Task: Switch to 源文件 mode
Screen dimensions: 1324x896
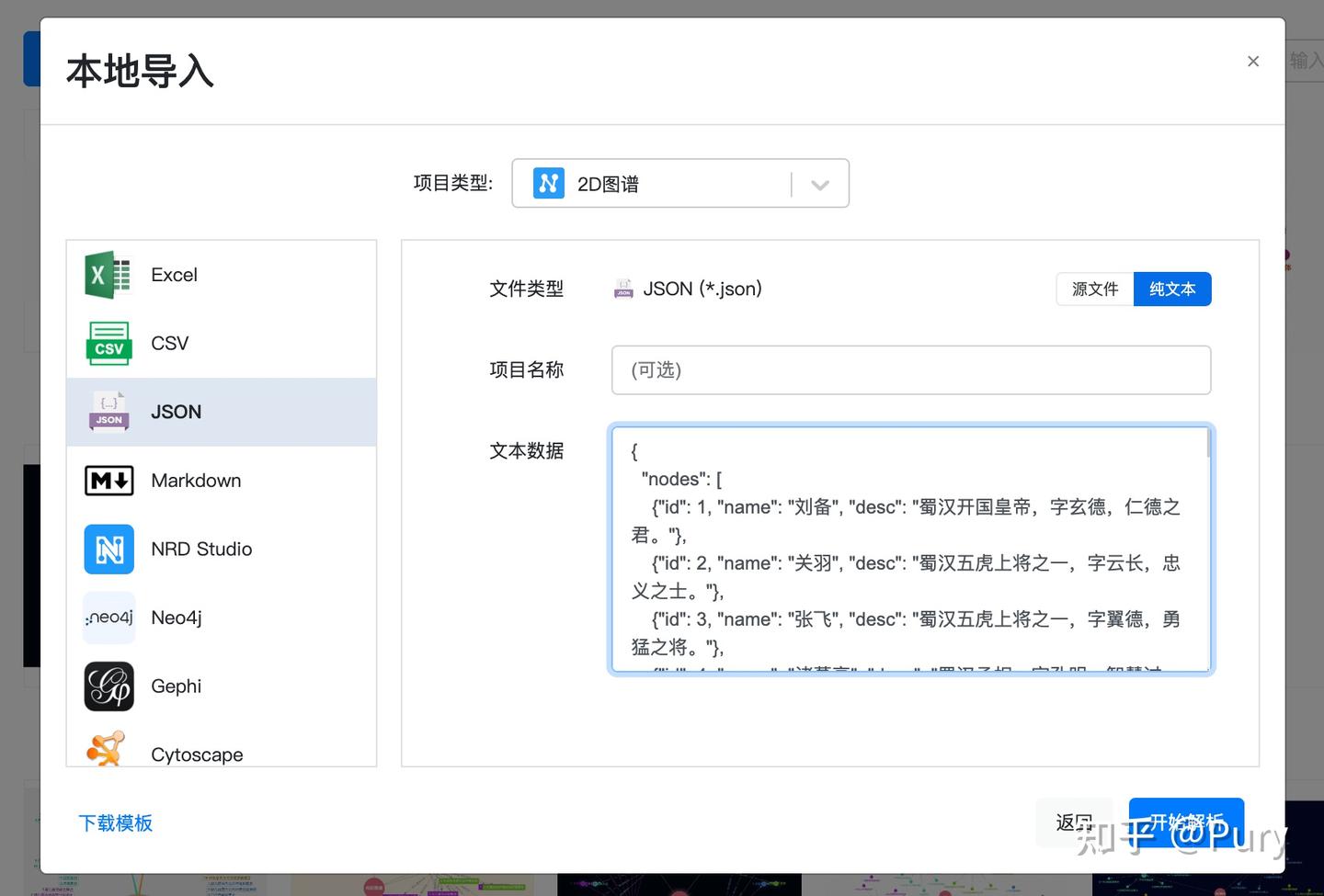Action: 1095,289
